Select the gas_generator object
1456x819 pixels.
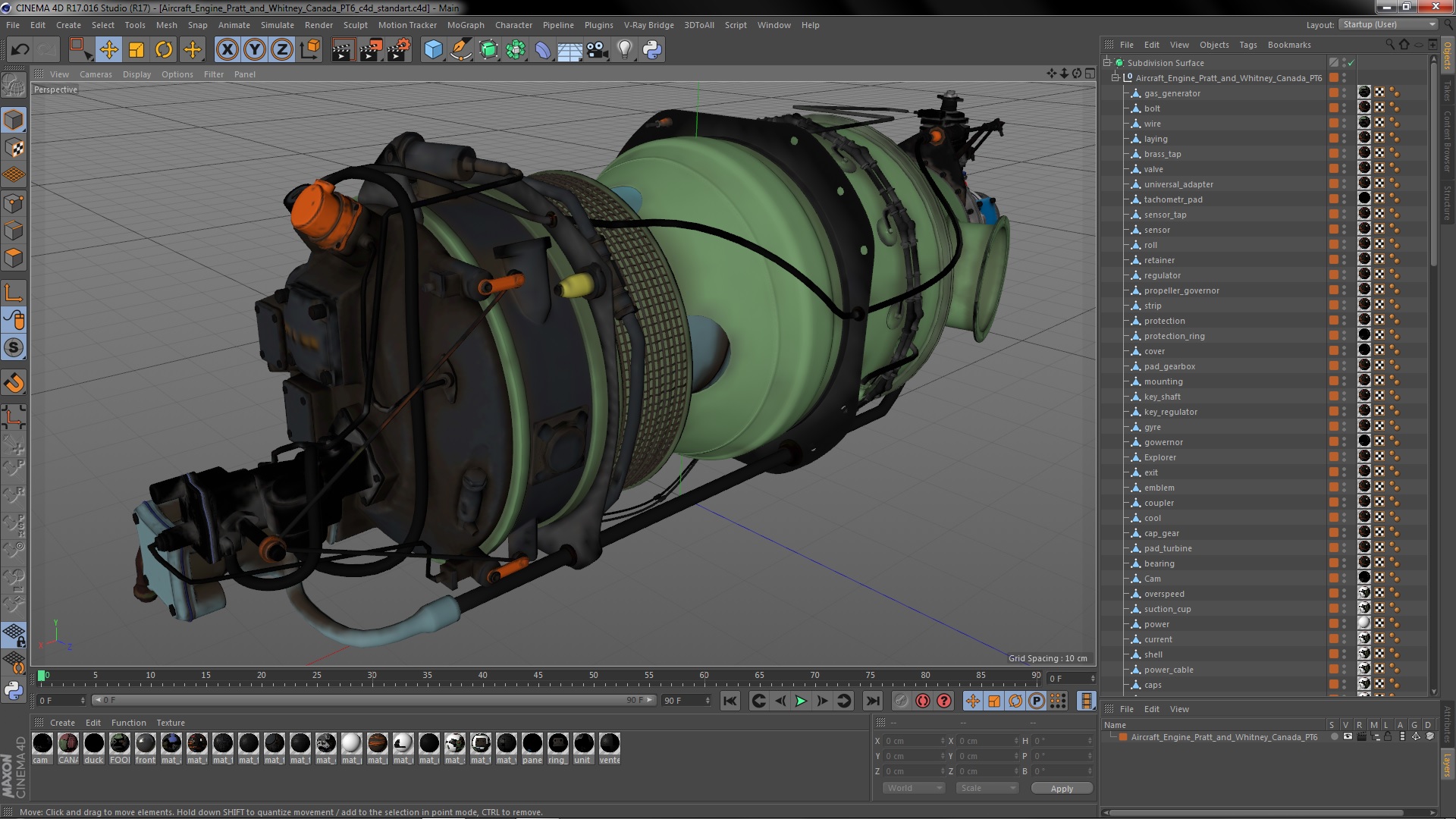tap(1172, 93)
